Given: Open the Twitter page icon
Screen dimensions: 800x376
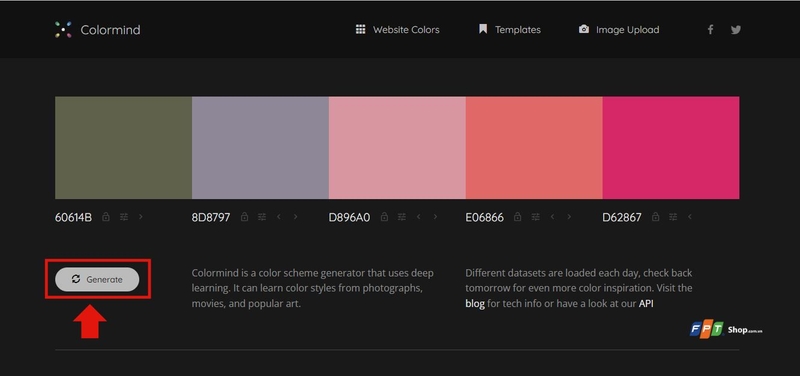Looking at the screenshot, I should (x=735, y=30).
